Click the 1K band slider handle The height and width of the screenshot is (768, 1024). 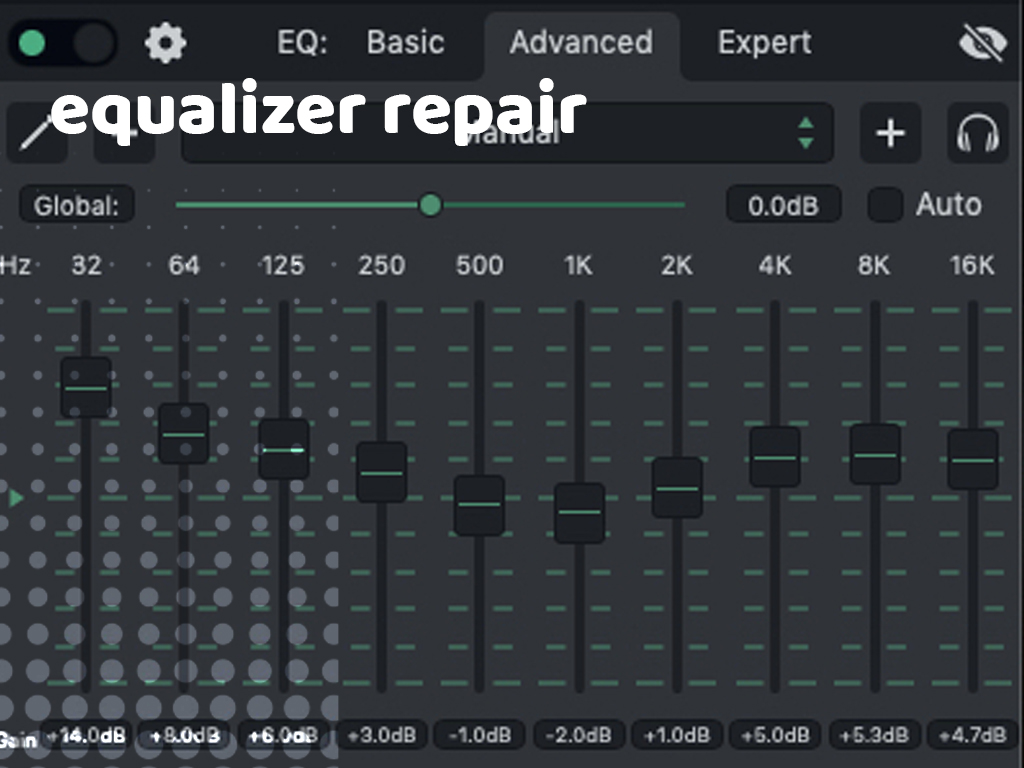[579, 512]
